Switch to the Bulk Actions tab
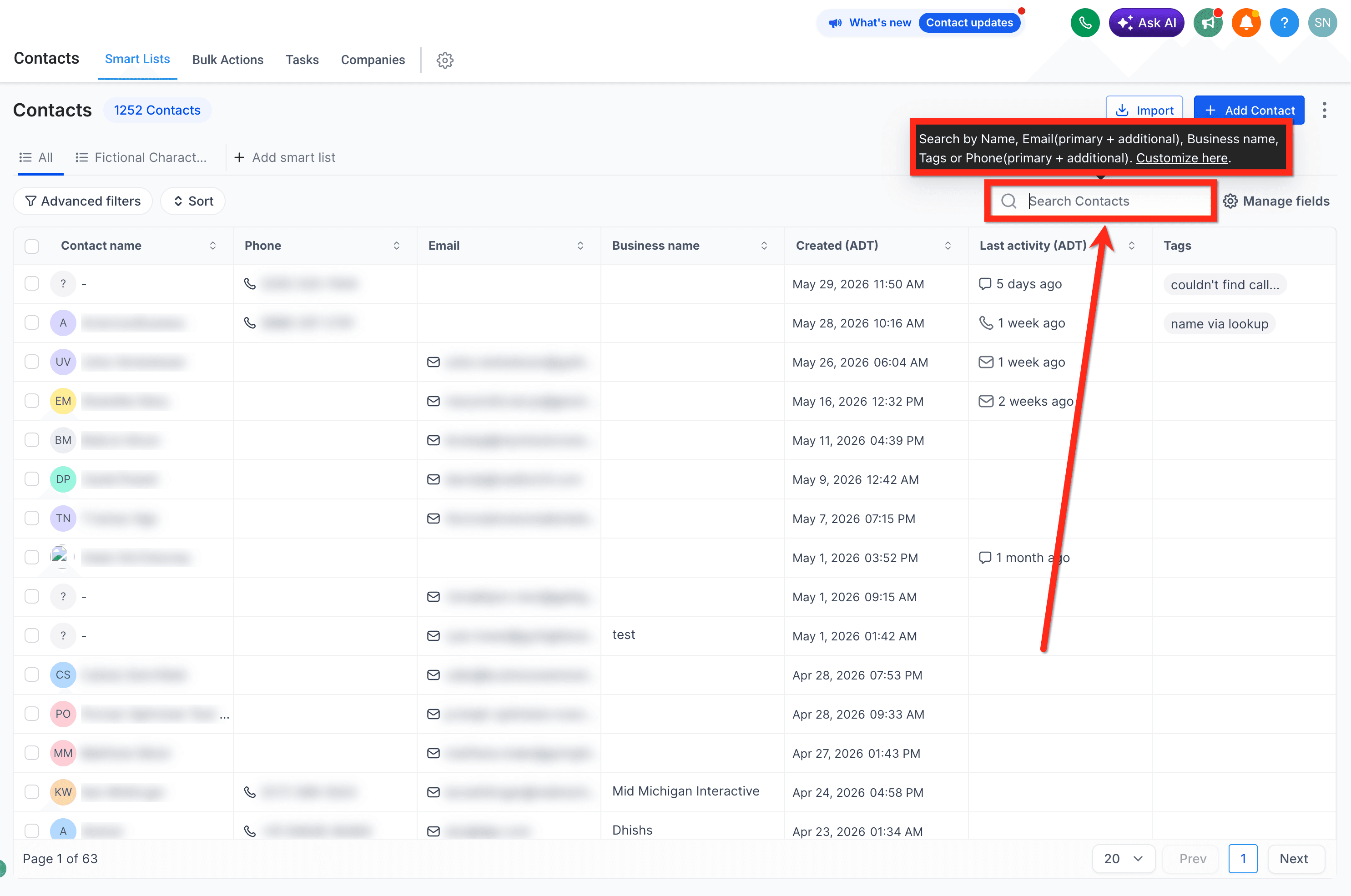The image size is (1351, 896). tap(227, 60)
